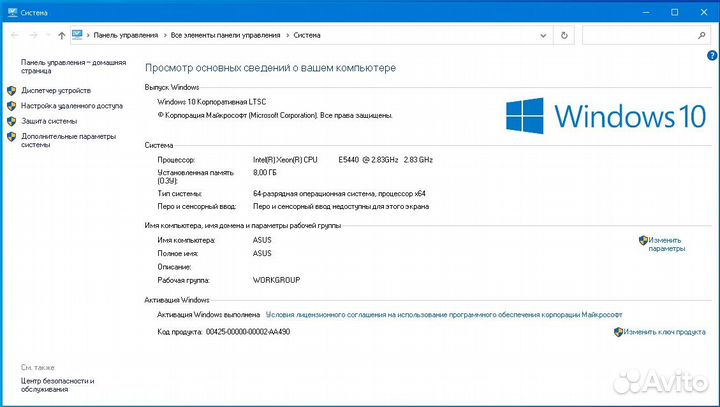Click the Microsoft Corporation copyright line
The height and width of the screenshot is (407, 720).
pyautogui.click(x=275, y=115)
